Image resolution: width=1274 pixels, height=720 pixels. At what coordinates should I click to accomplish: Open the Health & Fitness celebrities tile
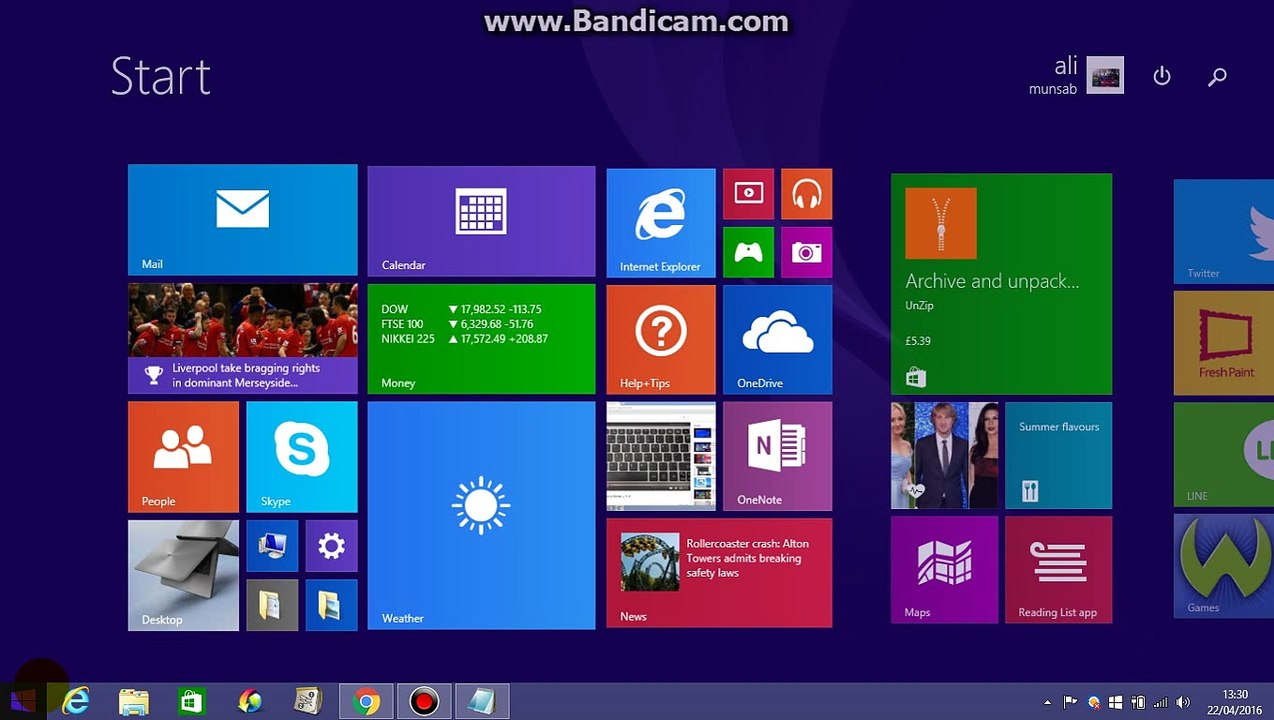click(x=944, y=455)
